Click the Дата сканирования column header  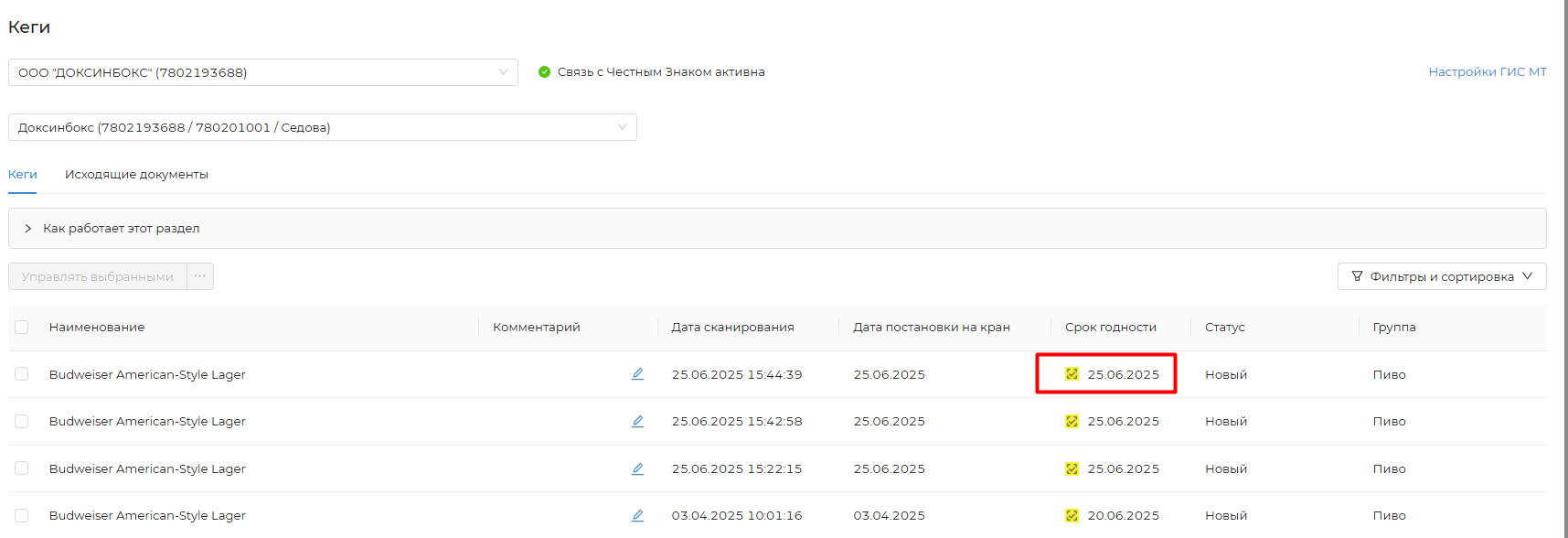click(x=732, y=328)
